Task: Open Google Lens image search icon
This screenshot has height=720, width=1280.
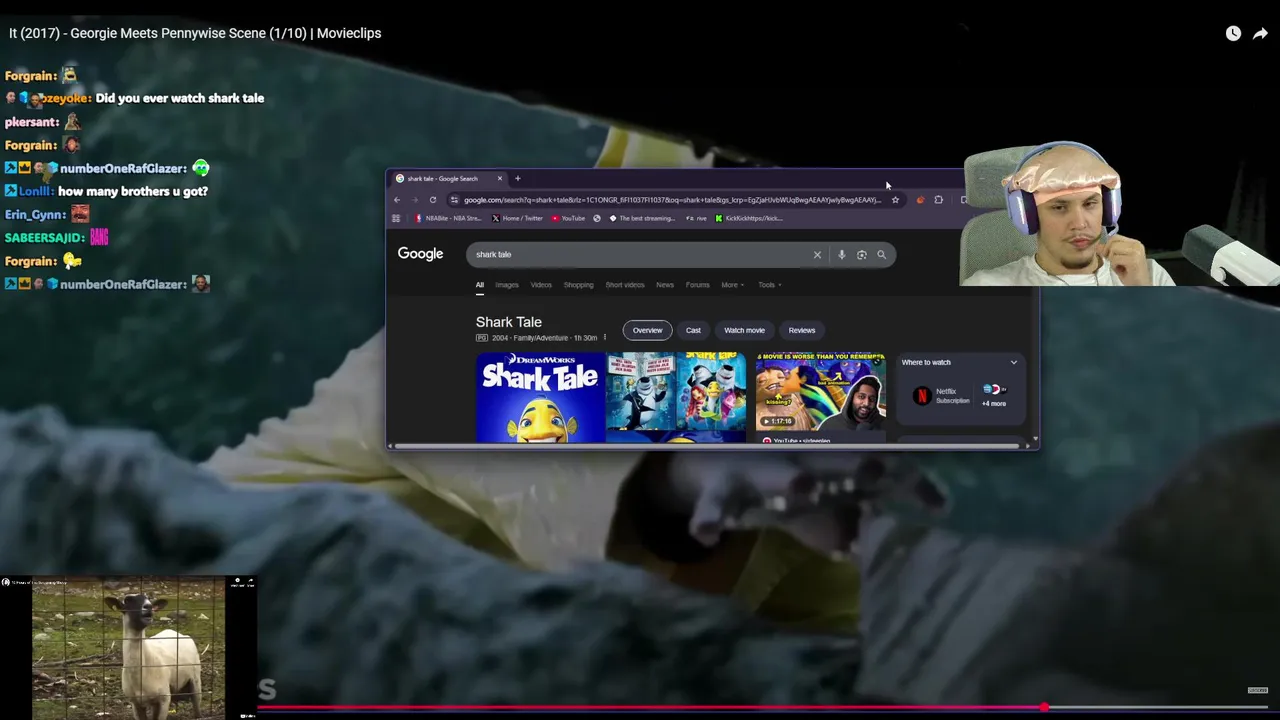Action: (861, 254)
